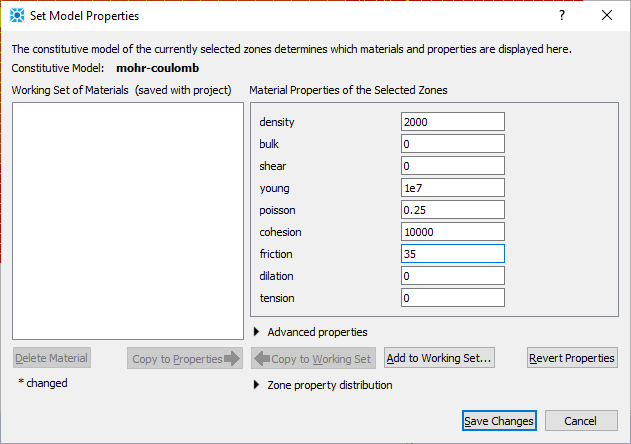Click the bulk value field
The image size is (631, 444).
(x=452, y=144)
